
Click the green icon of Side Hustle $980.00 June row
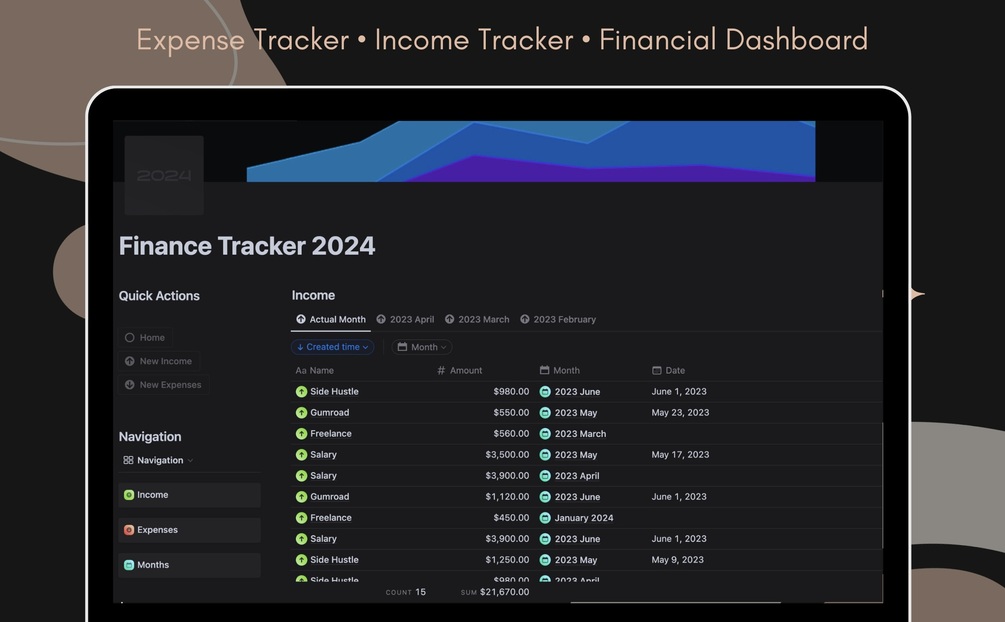tap(301, 392)
